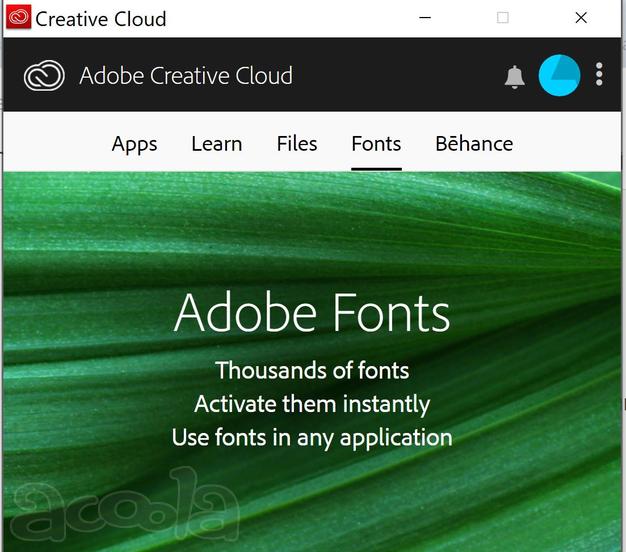The image size is (626, 552).
Task: Click the red Creative Cloud title bar icon
Action: [18, 17]
